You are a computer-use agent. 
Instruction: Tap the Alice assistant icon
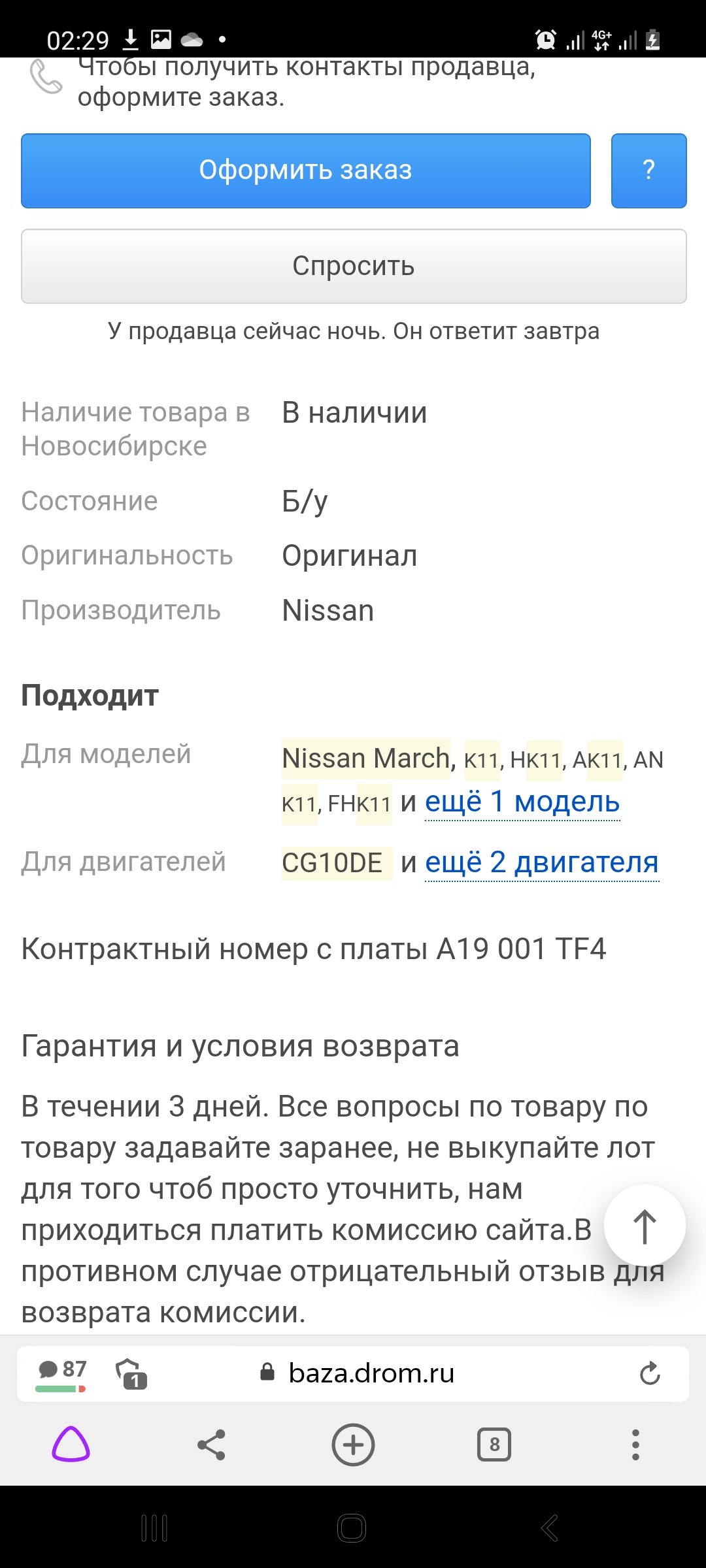coord(71,1445)
